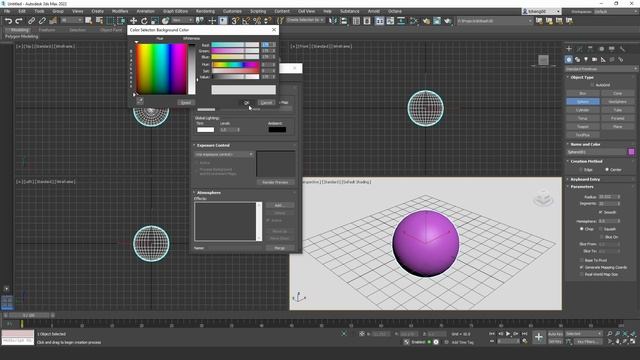Open the Rendering menu

click(205, 11)
